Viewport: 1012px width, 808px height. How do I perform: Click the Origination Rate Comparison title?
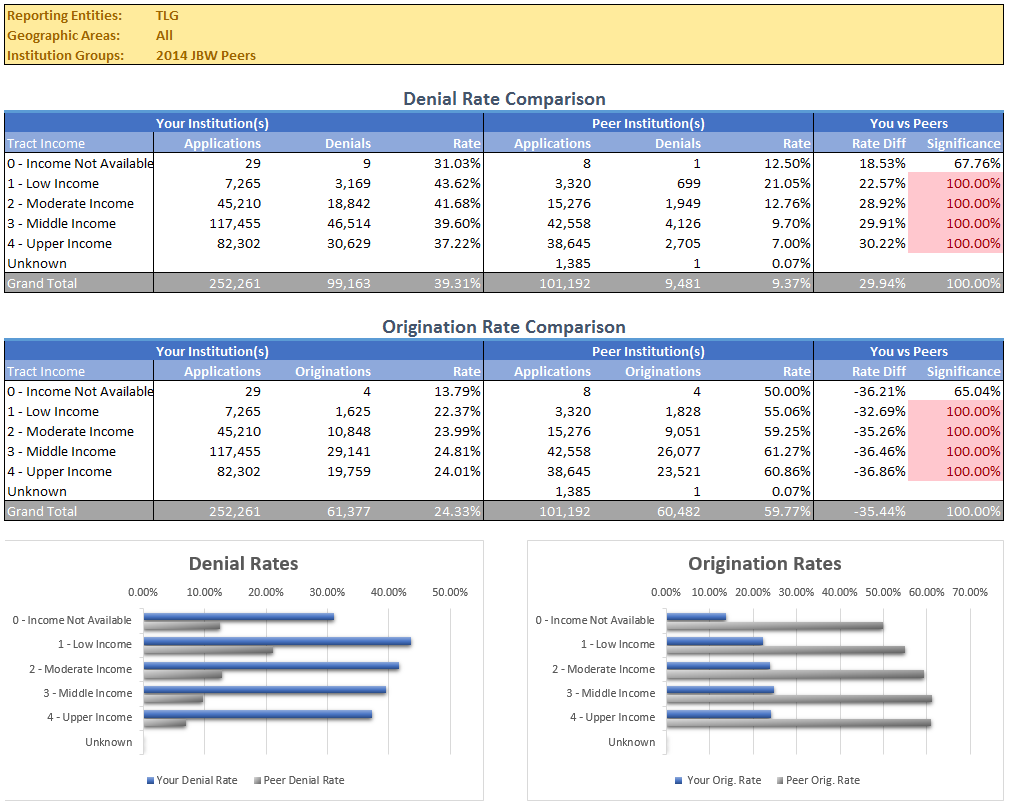[504, 327]
